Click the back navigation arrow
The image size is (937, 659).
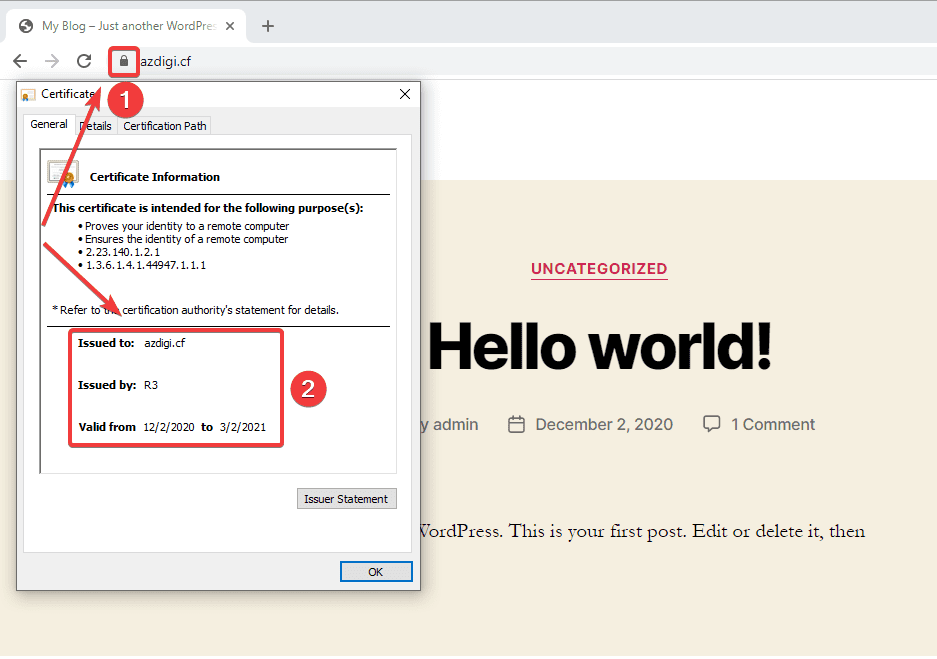coord(20,61)
